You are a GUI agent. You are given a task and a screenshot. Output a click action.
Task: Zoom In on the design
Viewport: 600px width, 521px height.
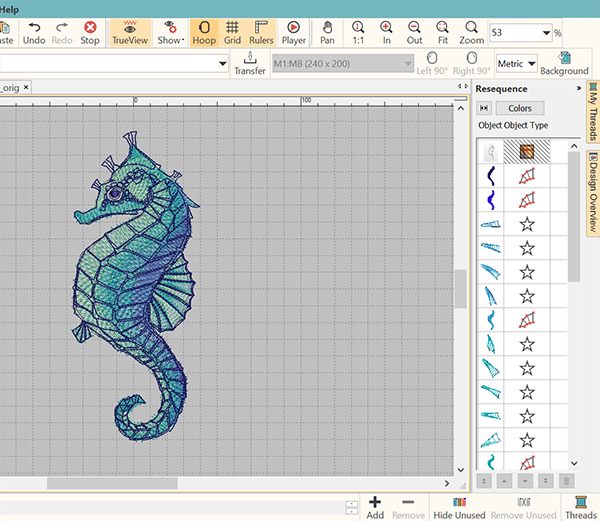coord(386,31)
